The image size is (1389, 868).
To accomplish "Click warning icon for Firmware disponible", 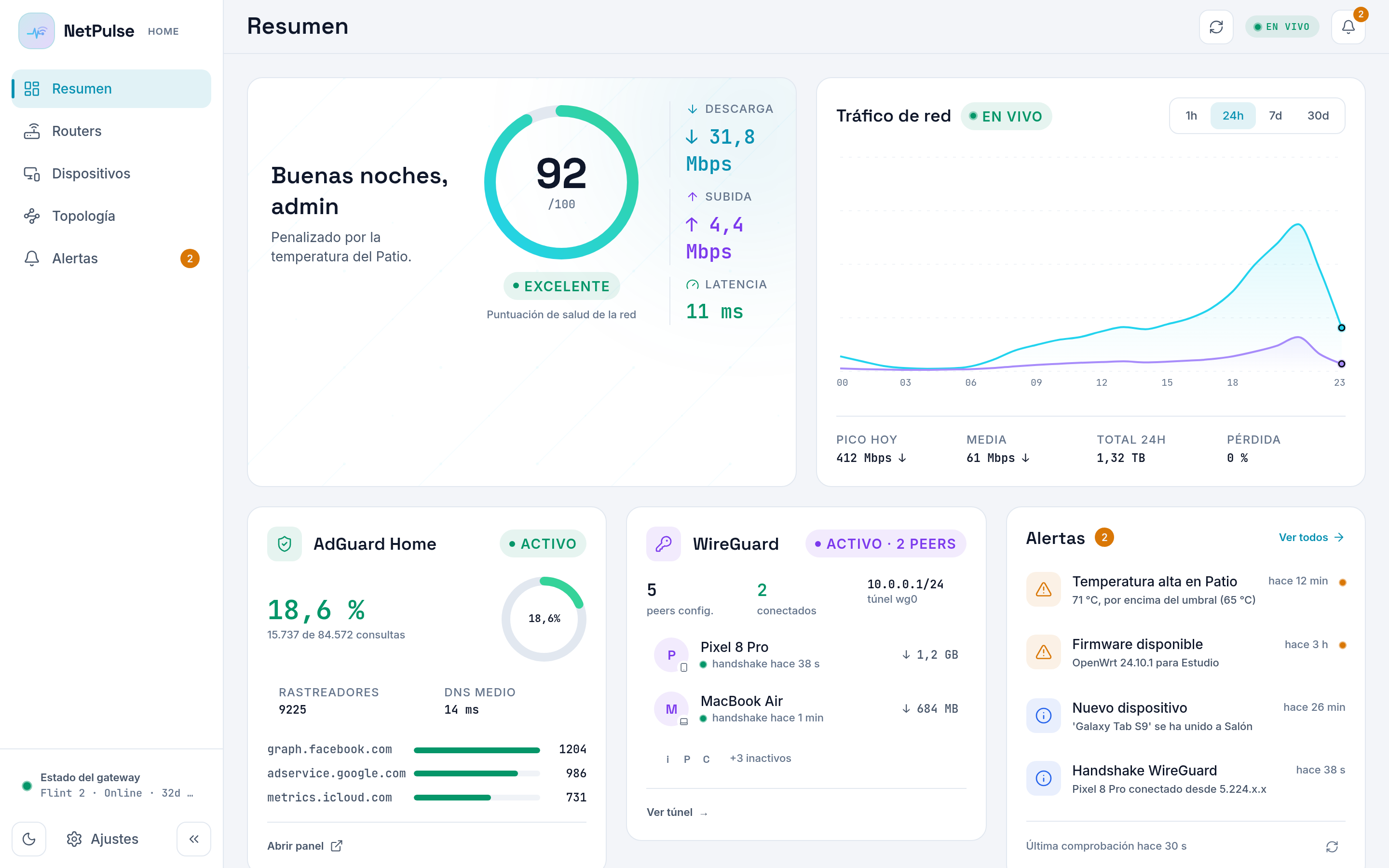I will point(1044,651).
